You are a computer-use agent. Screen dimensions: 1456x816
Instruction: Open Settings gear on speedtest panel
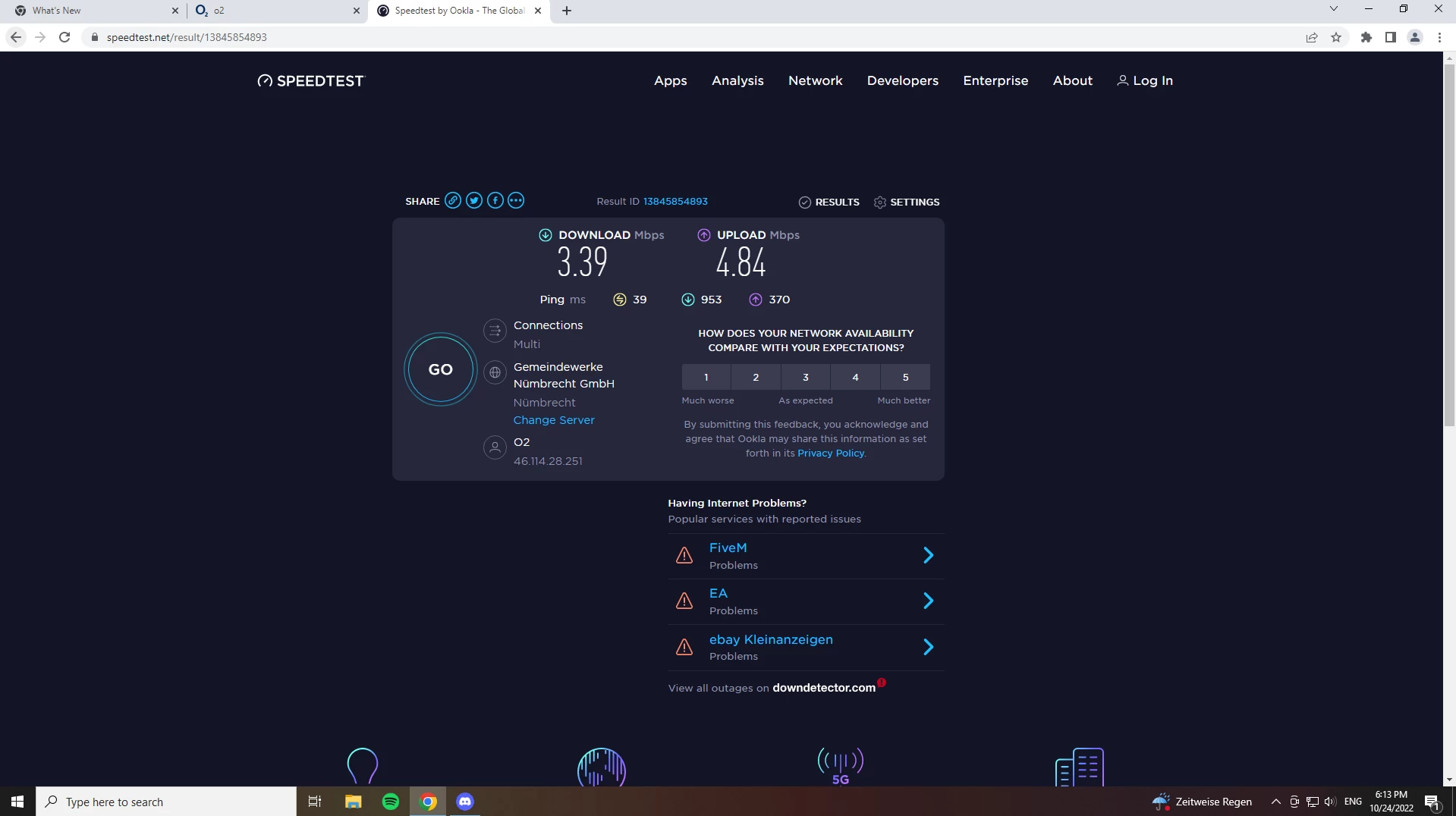click(907, 202)
